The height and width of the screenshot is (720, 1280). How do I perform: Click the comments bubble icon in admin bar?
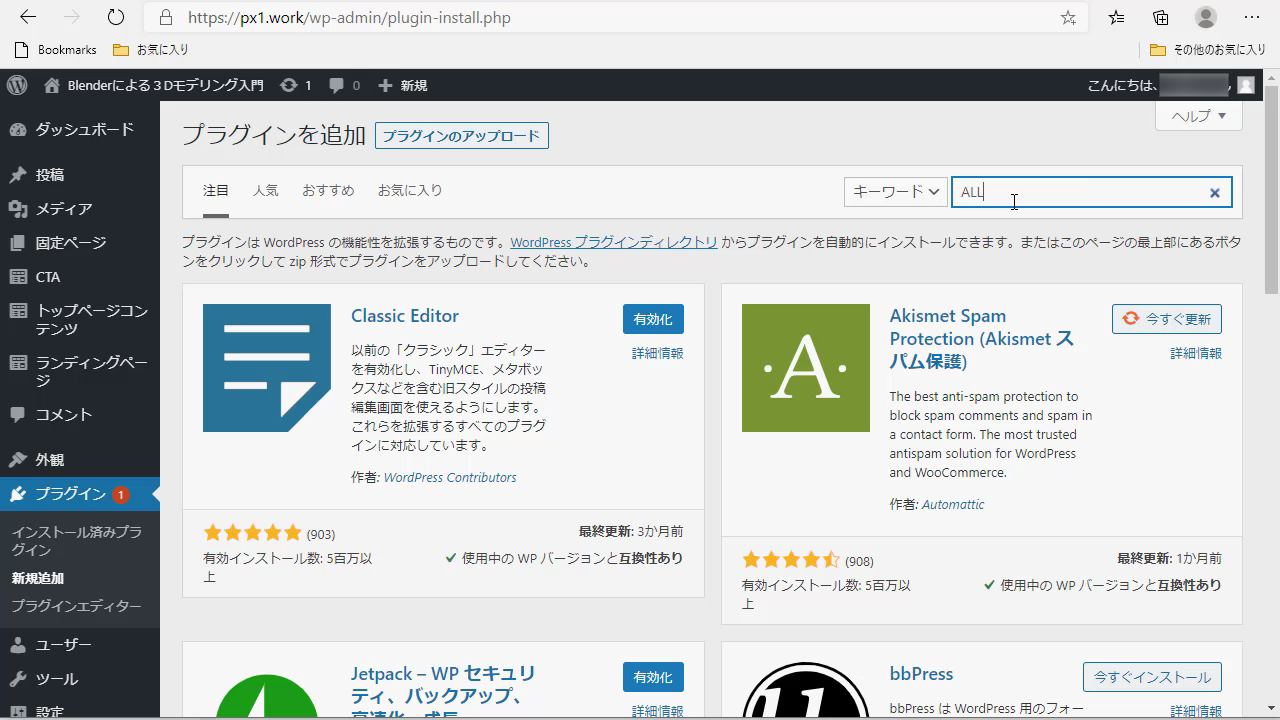point(337,85)
